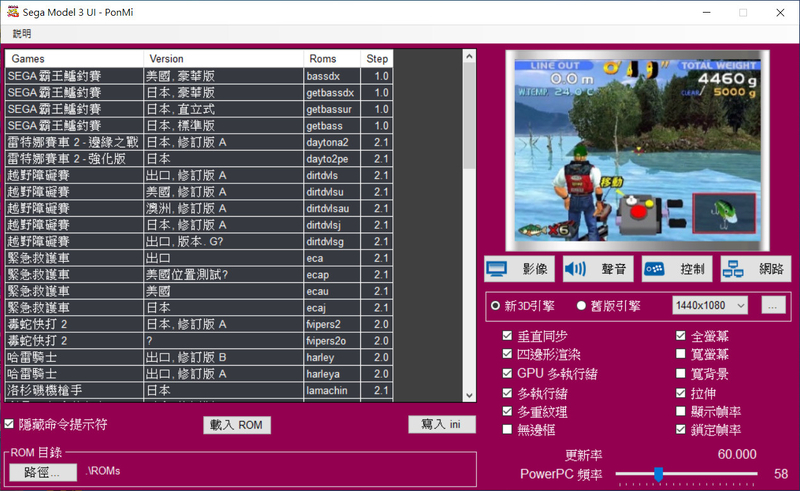The width and height of the screenshot is (800, 491).
Task: Click the PowerPC frequency value 58
Action: click(x=781, y=474)
